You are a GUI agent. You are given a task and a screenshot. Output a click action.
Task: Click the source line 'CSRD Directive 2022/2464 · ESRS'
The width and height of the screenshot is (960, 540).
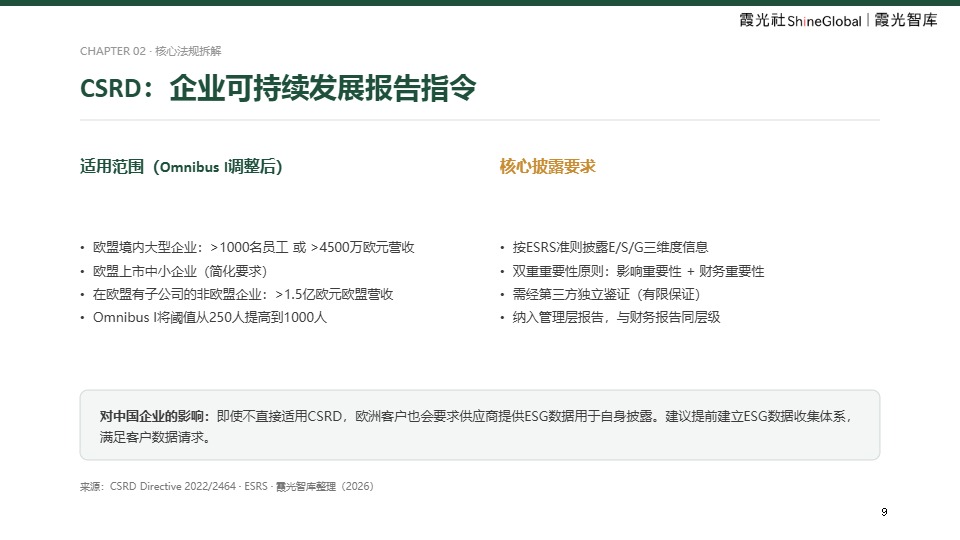(x=189, y=486)
